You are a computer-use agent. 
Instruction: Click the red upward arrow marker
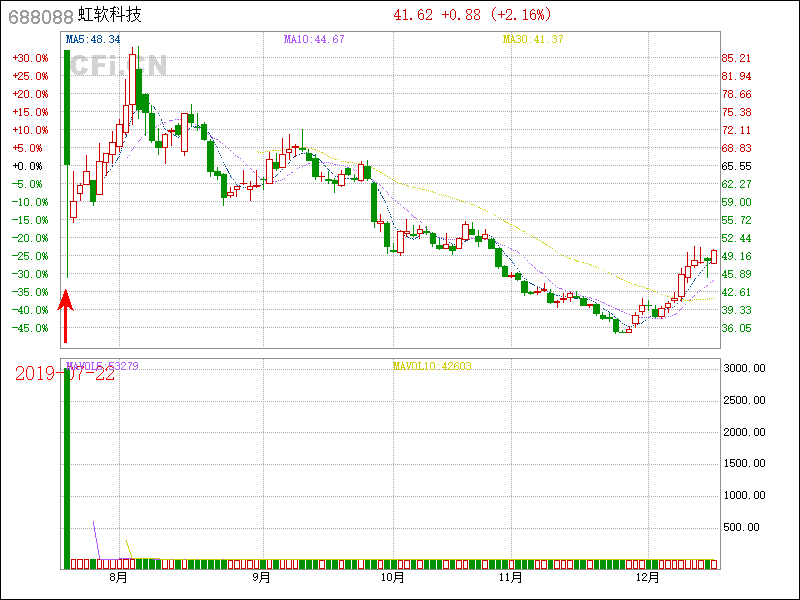pos(66,316)
